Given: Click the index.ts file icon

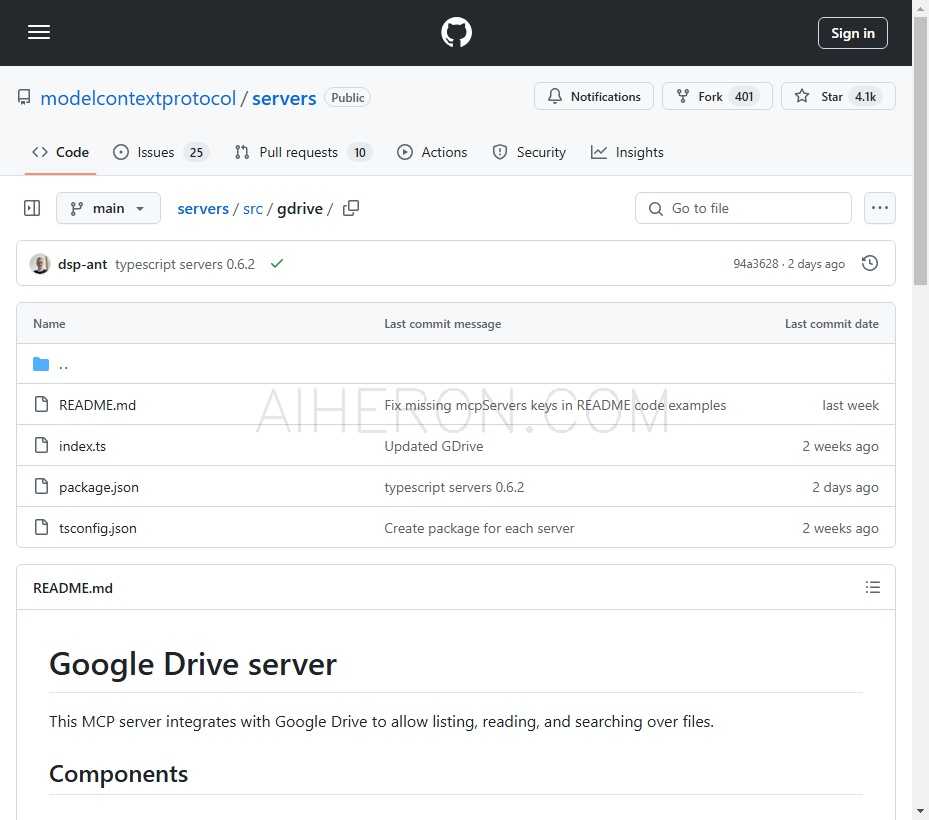Looking at the screenshot, I should (x=41, y=446).
